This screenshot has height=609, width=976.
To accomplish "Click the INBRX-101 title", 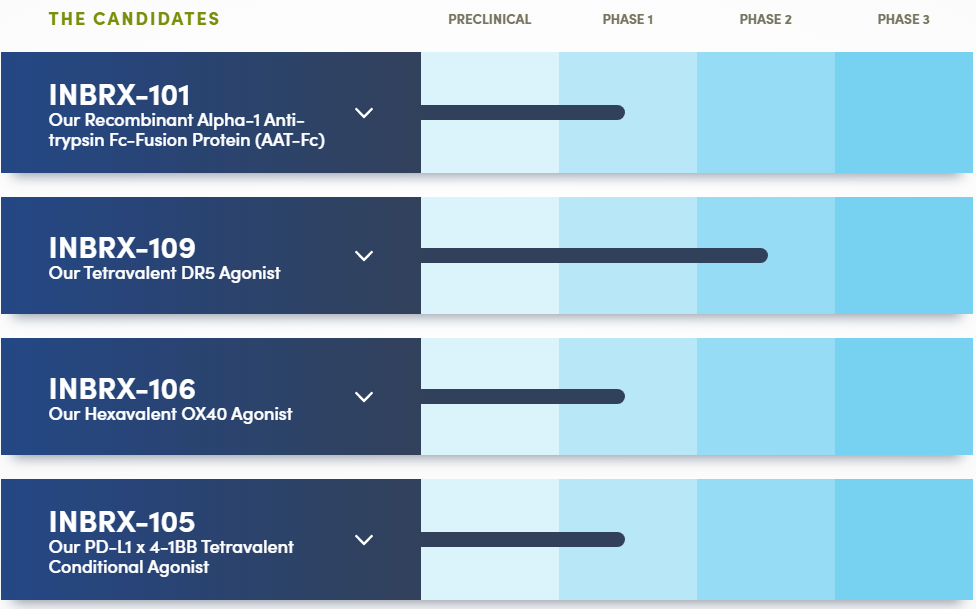I will [119, 96].
